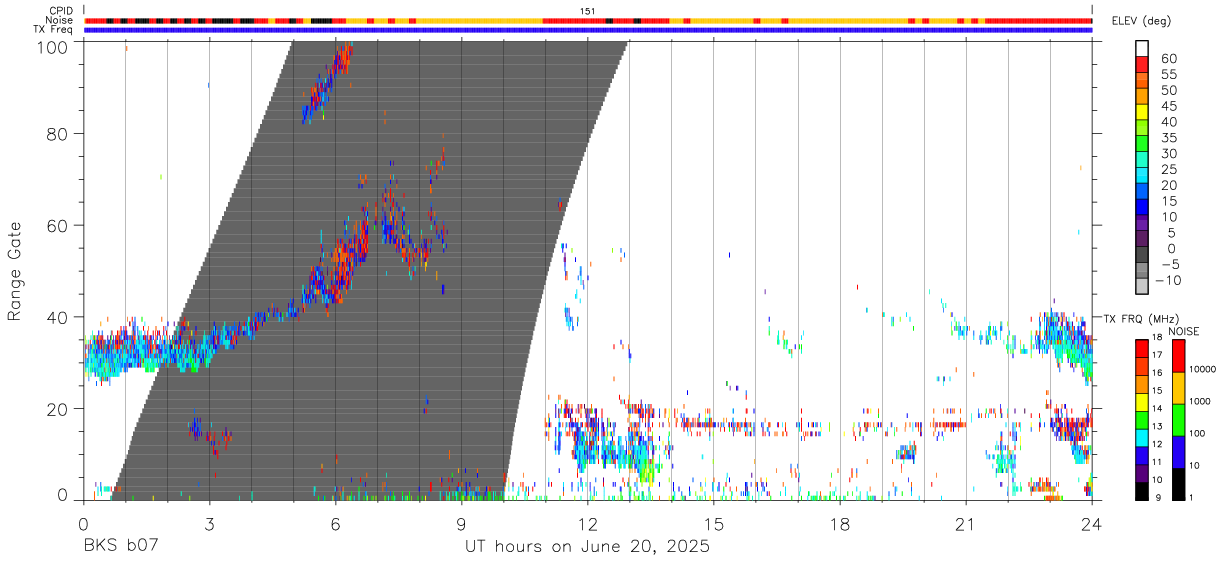Click the '12' tick on the UT hours axis
This screenshot has width=1228, height=567.
pyautogui.click(x=587, y=523)
